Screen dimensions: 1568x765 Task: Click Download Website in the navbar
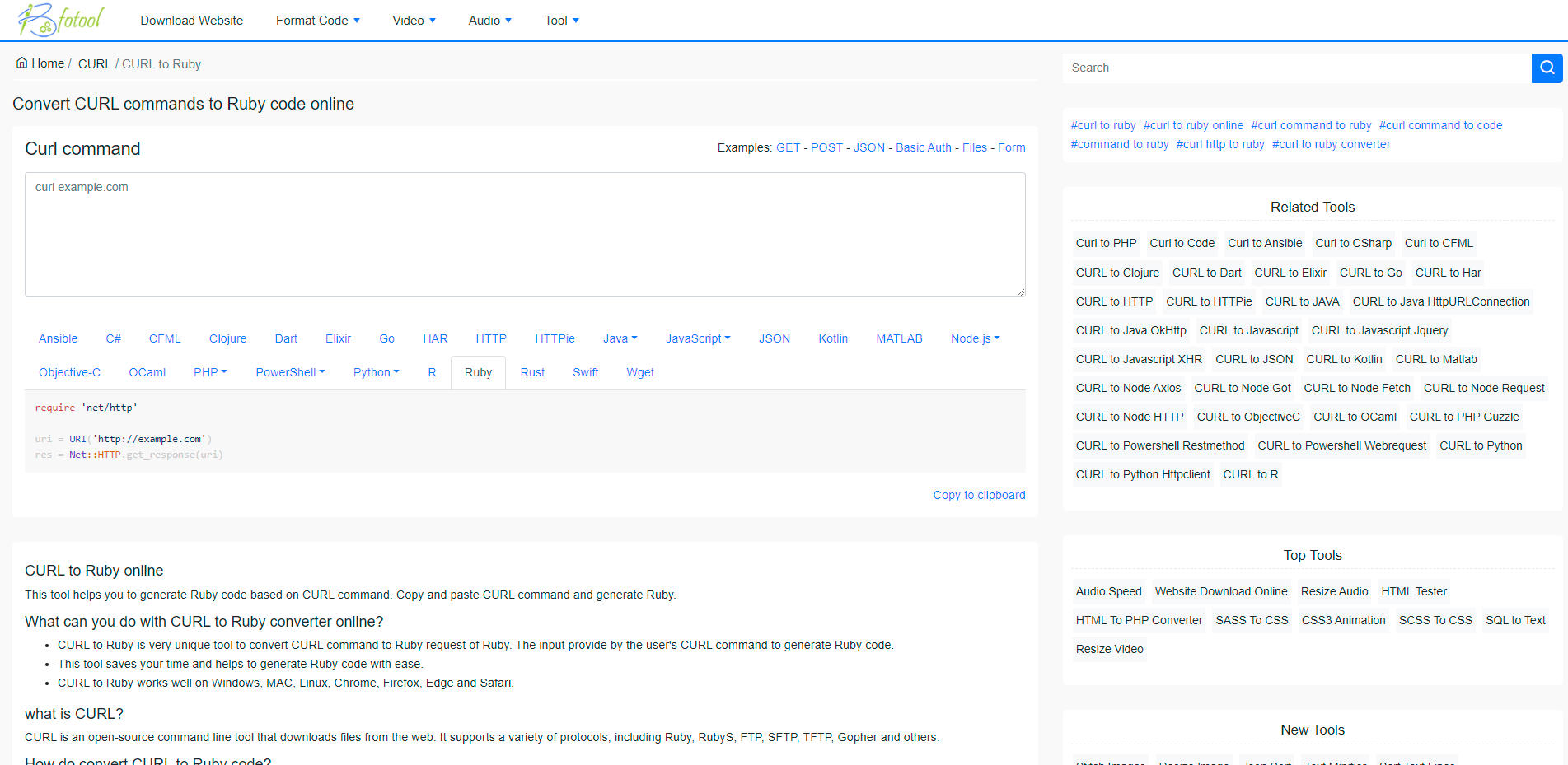point(191,21)
